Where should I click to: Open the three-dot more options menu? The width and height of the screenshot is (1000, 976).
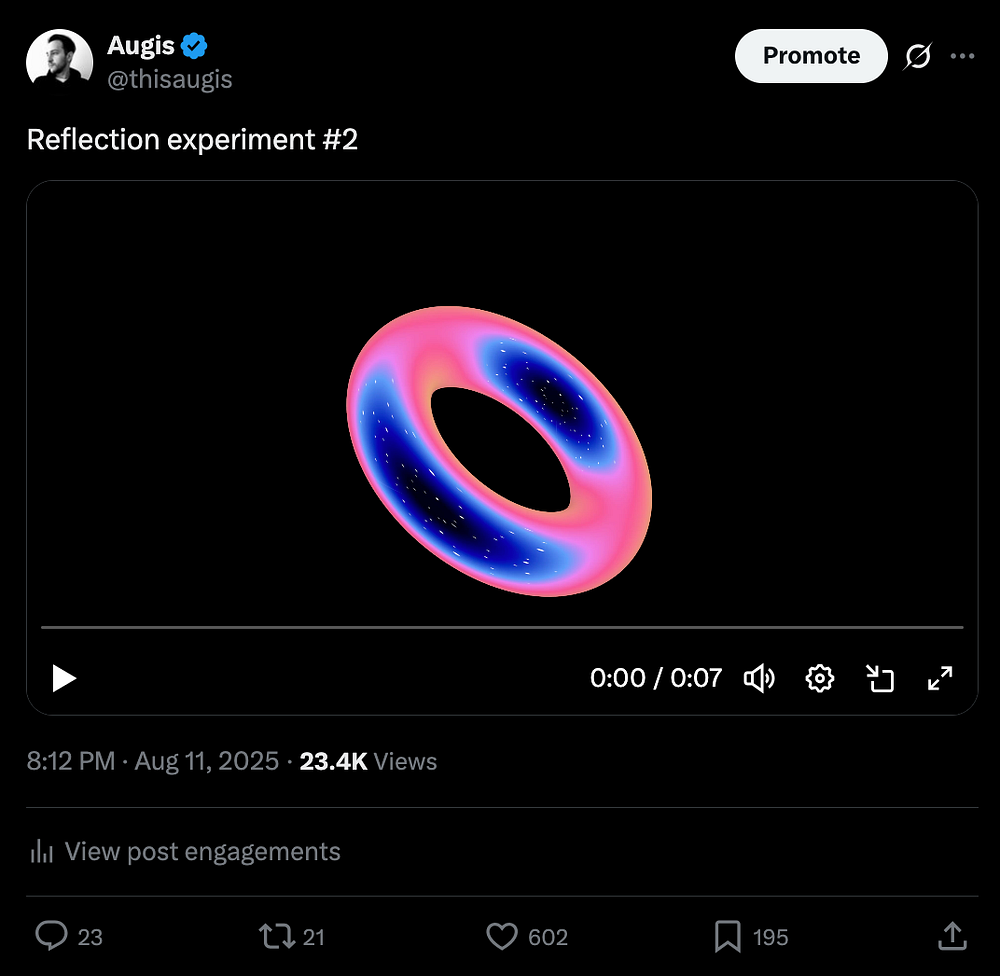pos(962,57)
